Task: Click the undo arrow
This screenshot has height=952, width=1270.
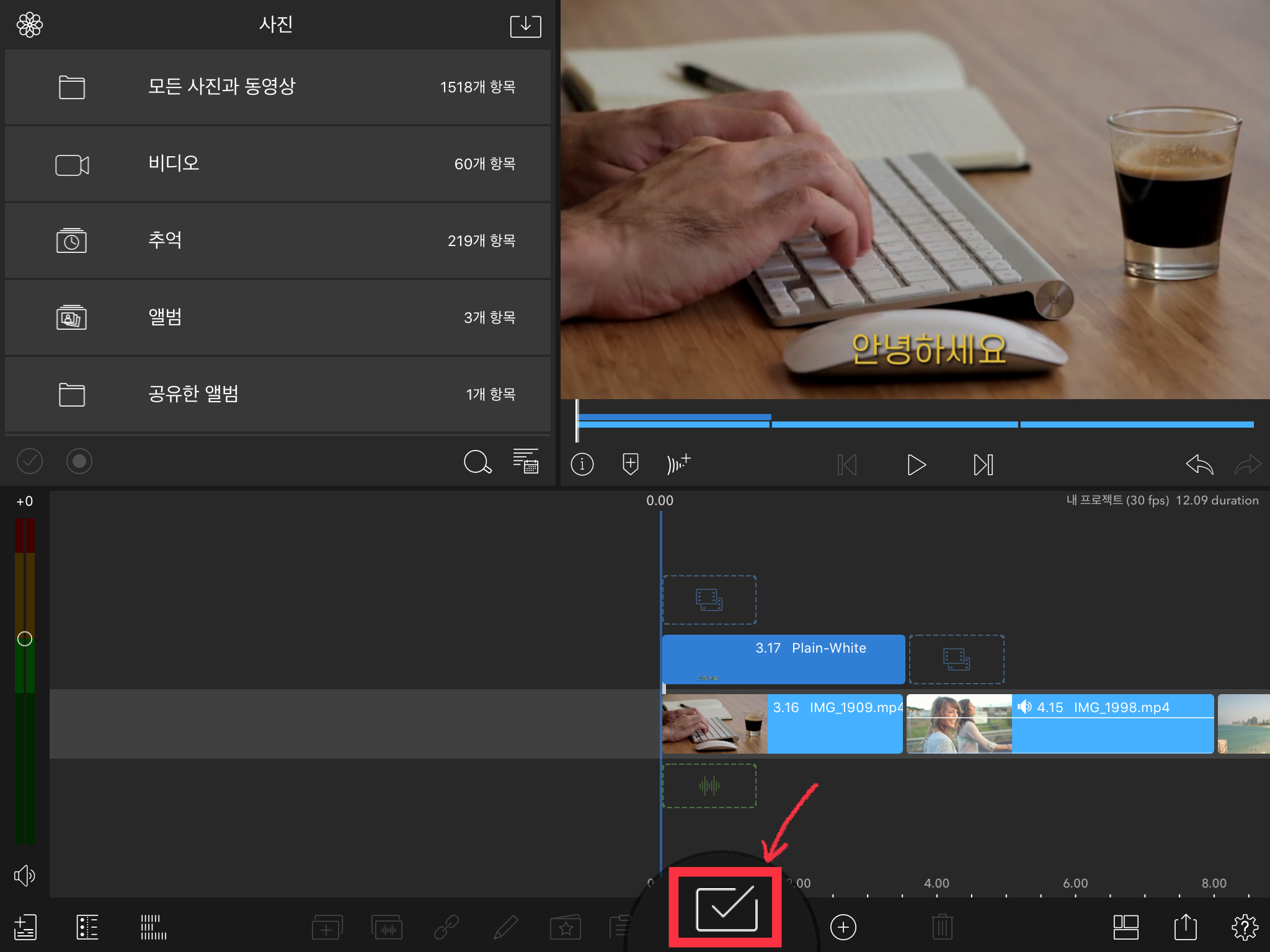Action: coord(1199,464)
